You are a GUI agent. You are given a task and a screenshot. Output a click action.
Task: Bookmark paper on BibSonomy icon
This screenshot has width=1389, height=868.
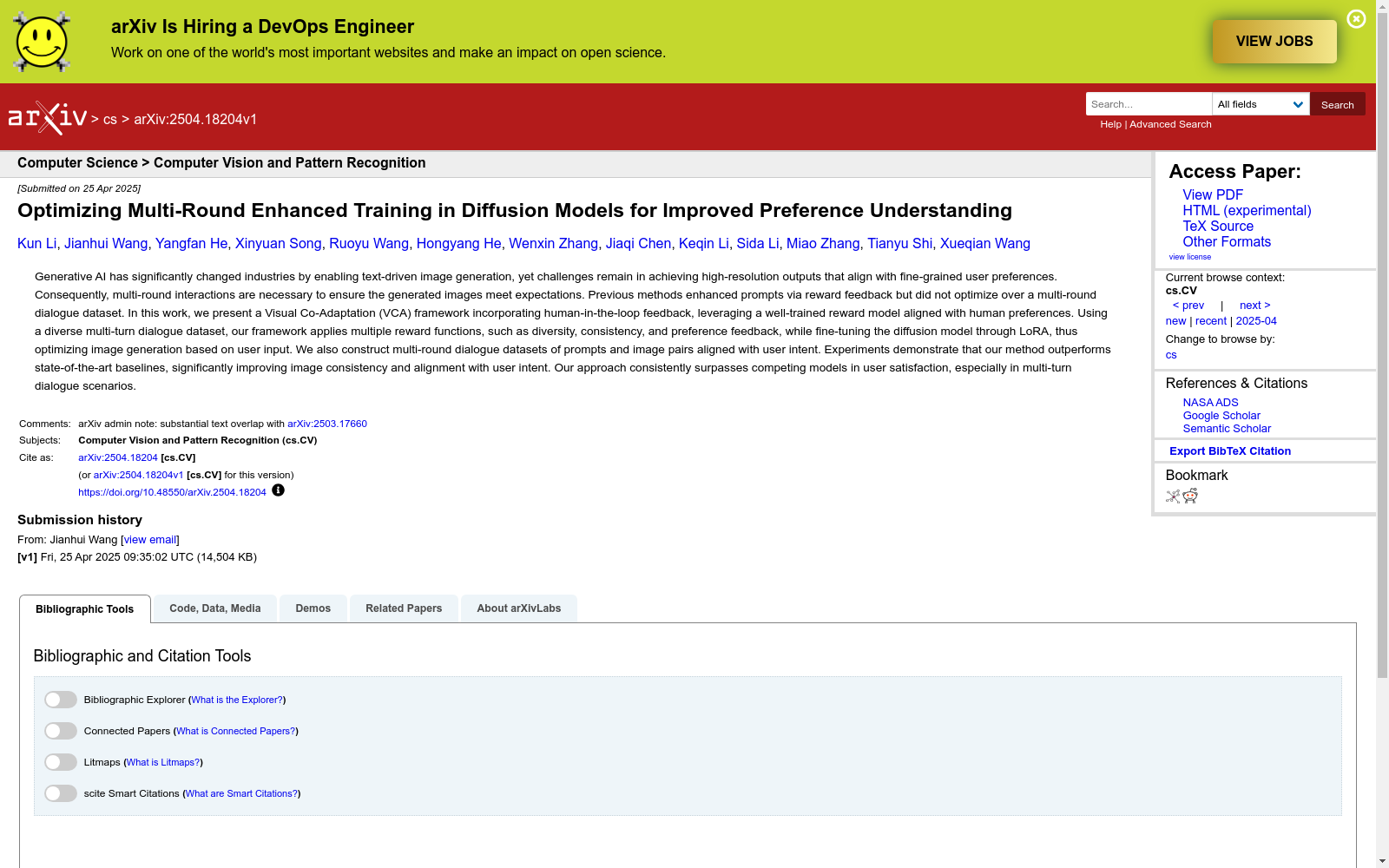(1173, 496)
